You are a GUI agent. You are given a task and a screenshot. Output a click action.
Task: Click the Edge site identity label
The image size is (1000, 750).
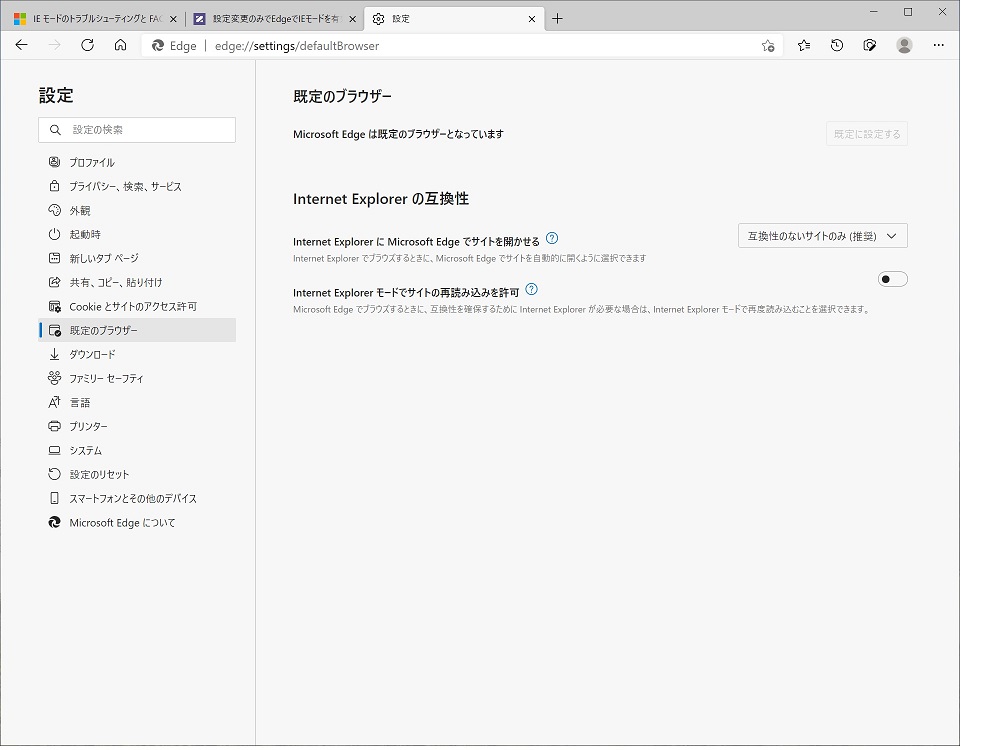click(x=174, y=46)
